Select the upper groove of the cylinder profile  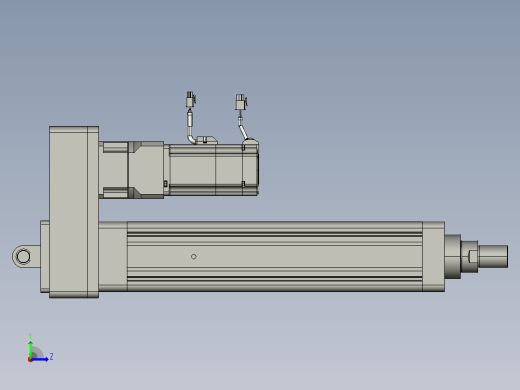pos(275,234)
